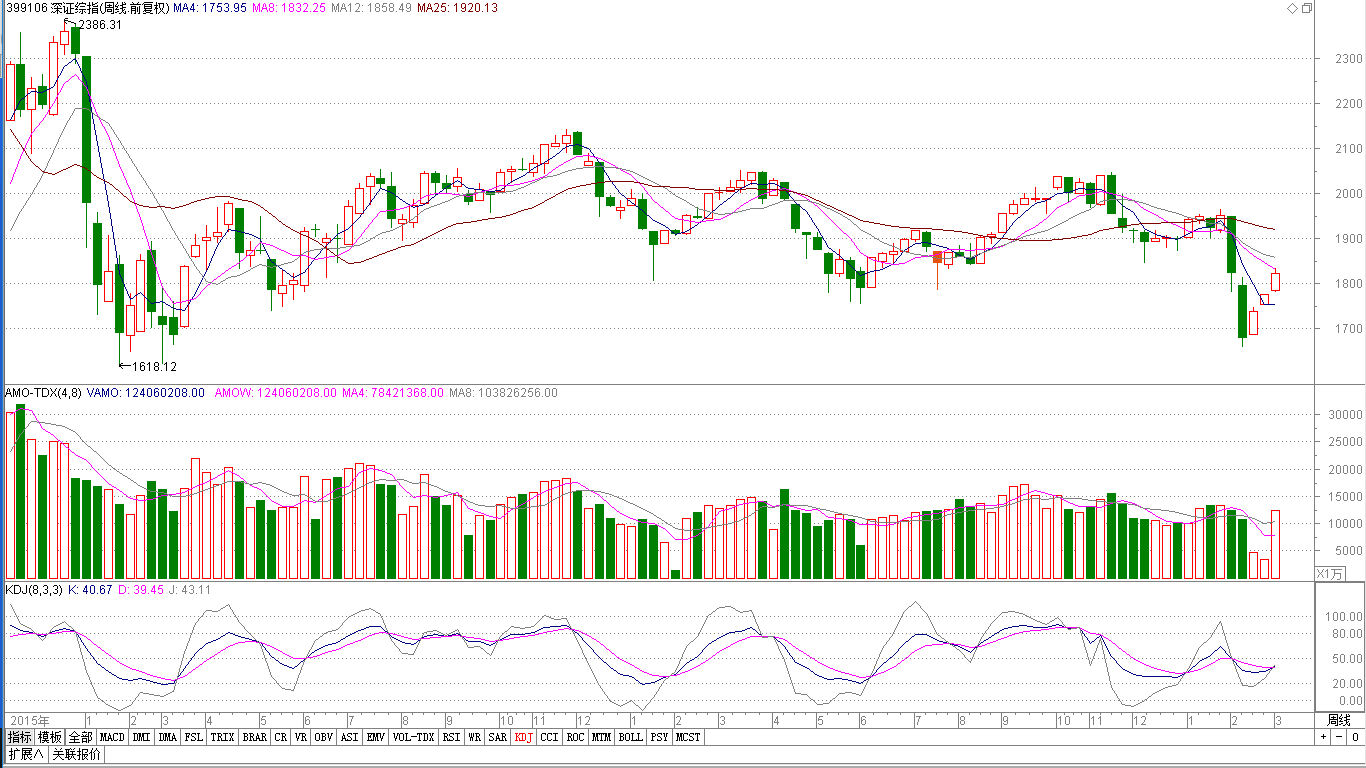Expand the 扩展 panel

pos(26,754)
